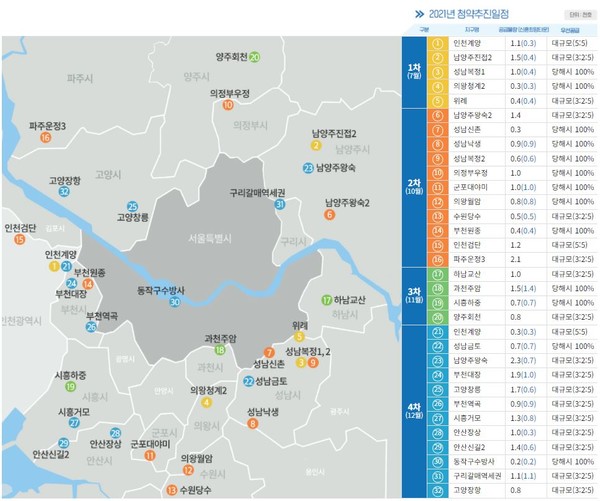Click the 안산신길2 marker 29 on the map
600x501 pixels.
click(64, 443)
